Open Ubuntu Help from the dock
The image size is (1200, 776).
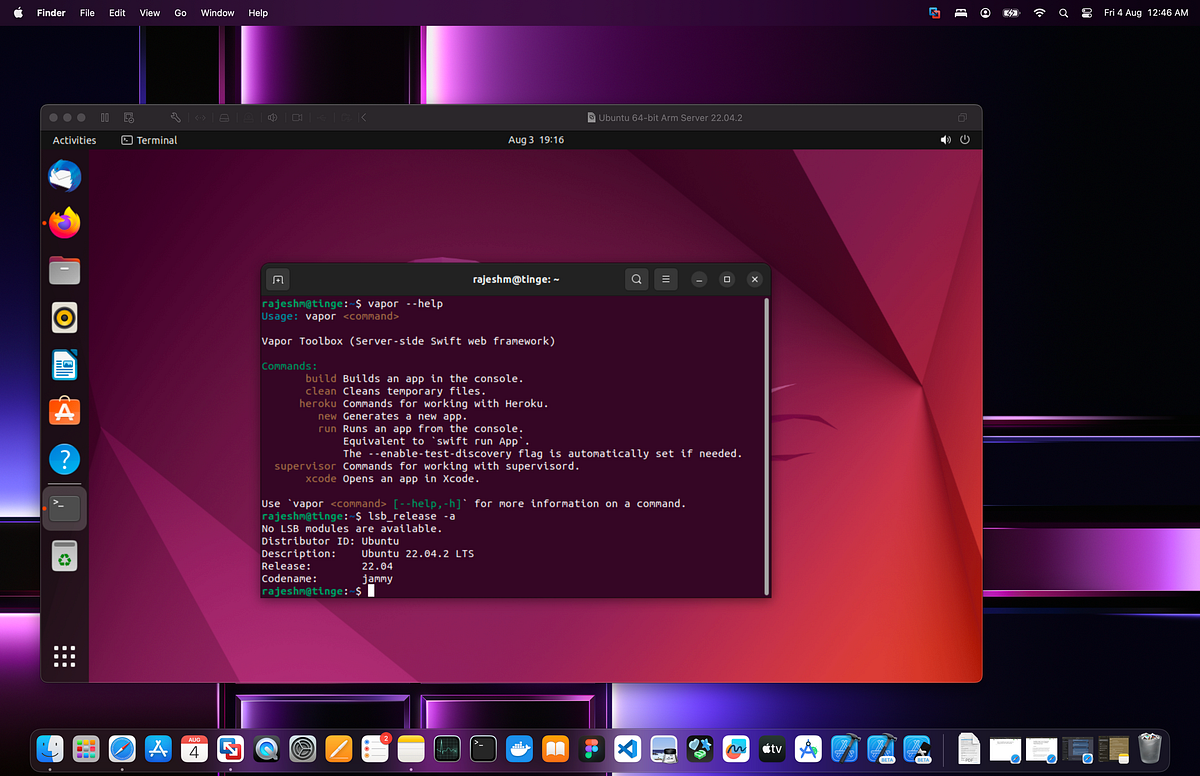click(x=64, y=458)
